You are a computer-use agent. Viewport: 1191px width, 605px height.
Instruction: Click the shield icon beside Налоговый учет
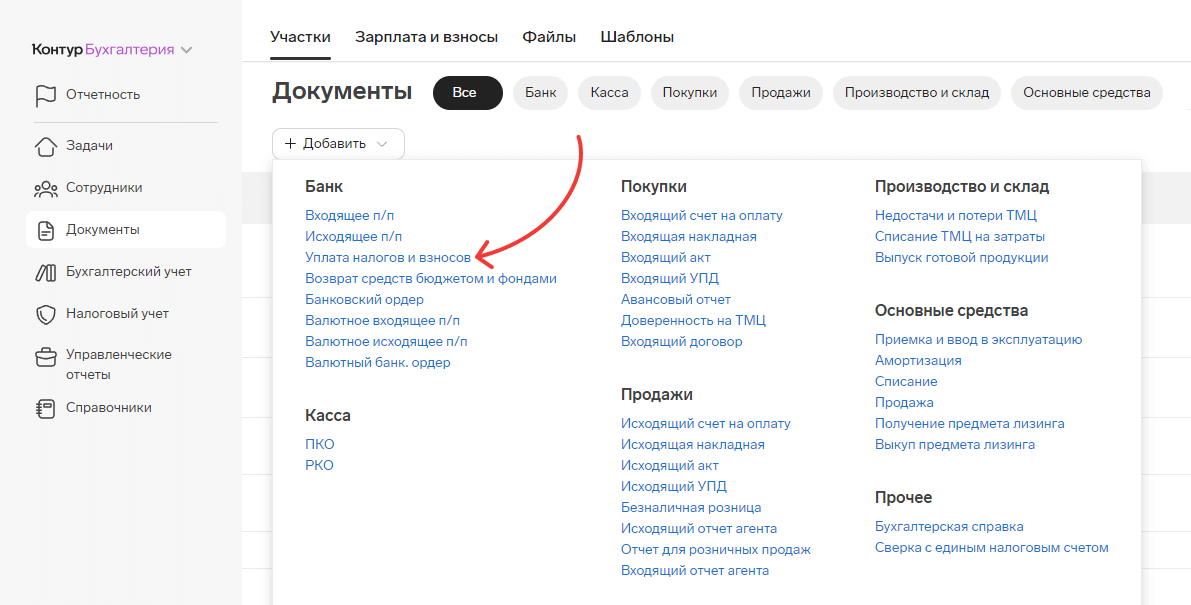pyautogui.click(x=46, y=314)
